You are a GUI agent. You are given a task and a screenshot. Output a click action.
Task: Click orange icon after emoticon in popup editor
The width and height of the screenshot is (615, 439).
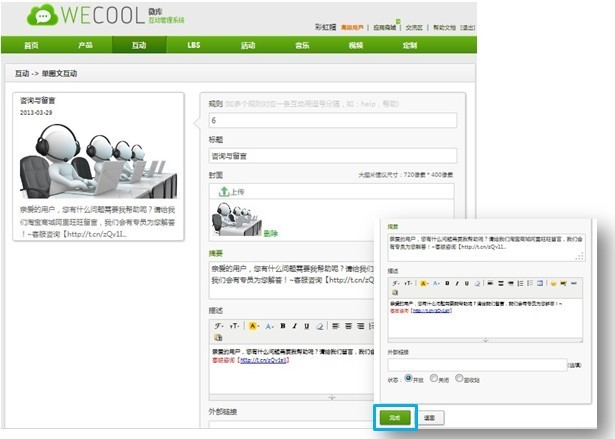pyautogui.click(x=564, y=283)
